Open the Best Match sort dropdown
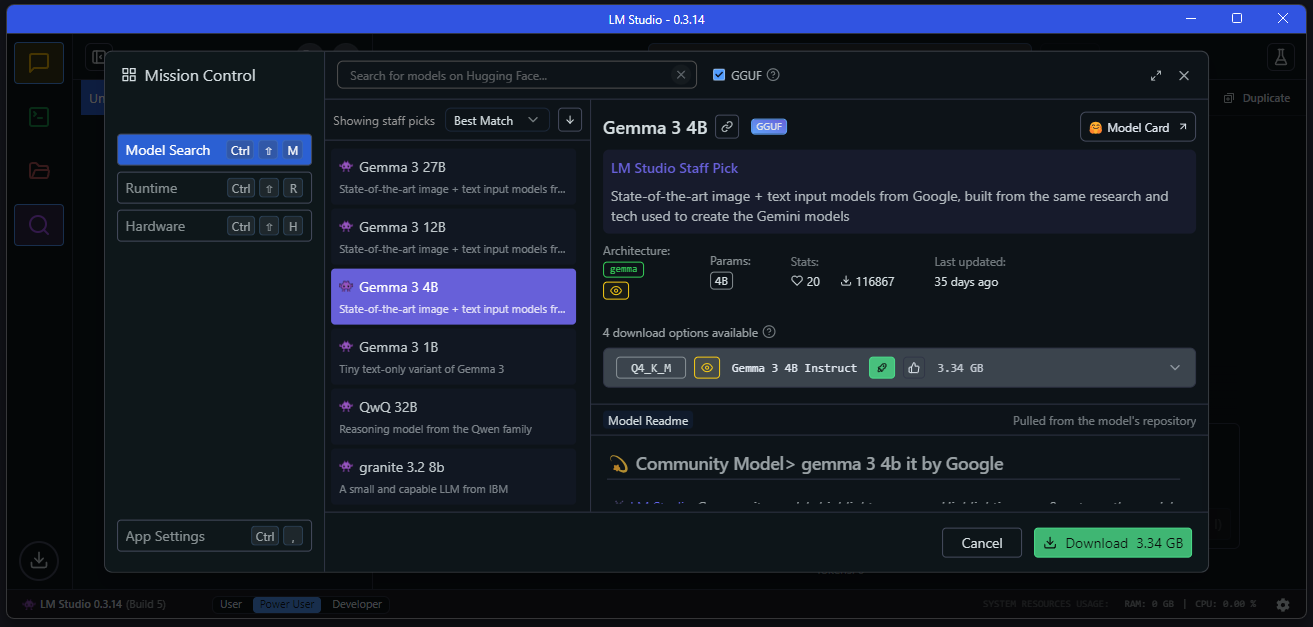Image resolution: width=1313 pixels, height=627 pixels. [x=497, y=120]
